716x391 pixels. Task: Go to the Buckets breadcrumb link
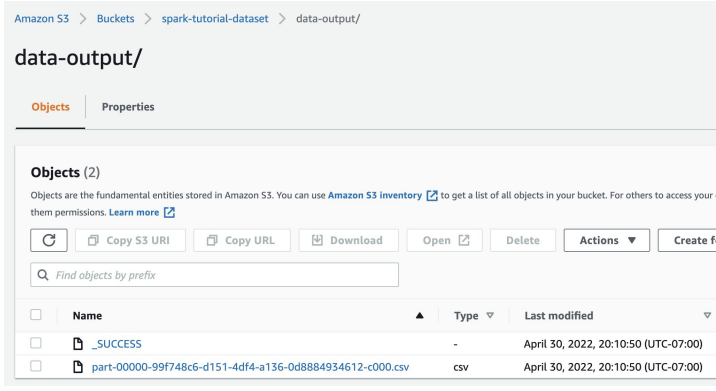(116, 19)
